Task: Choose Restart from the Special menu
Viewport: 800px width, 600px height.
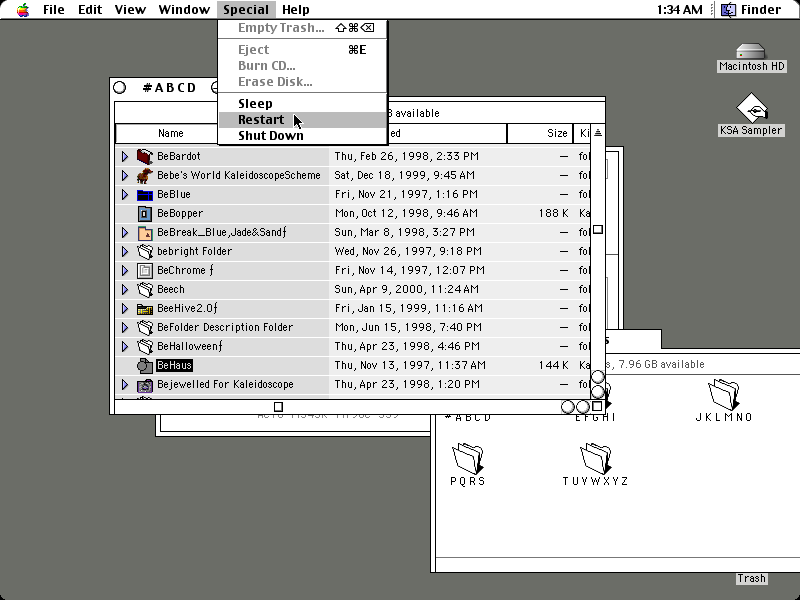Action: click(x=302, y=119)
